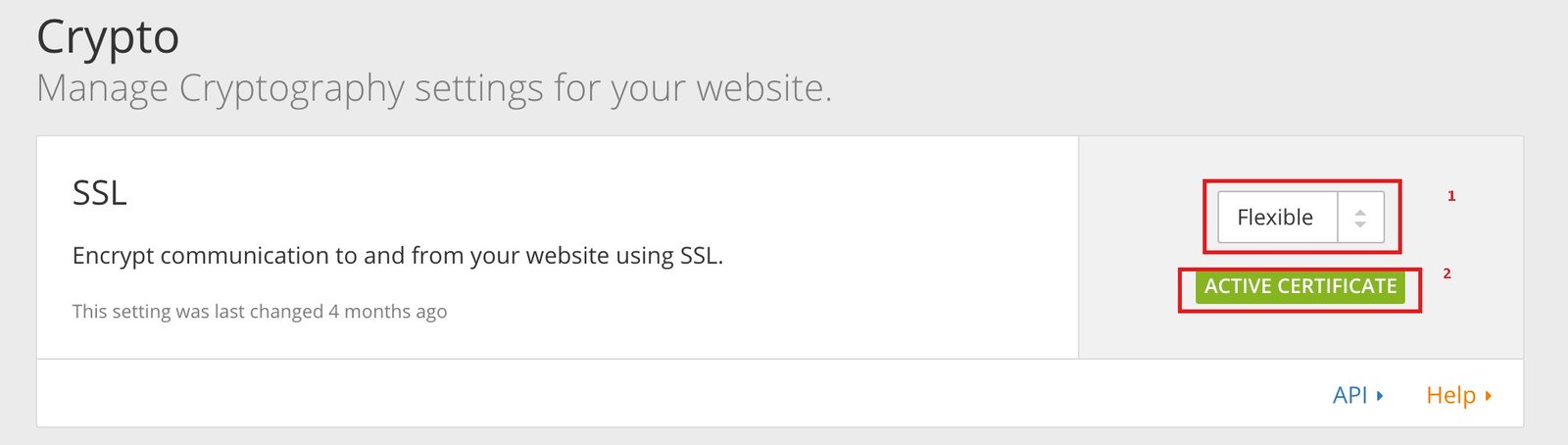Click the Encrypt communication description text
Screen dimensions: 1568x445
click(x=397, y=256)
